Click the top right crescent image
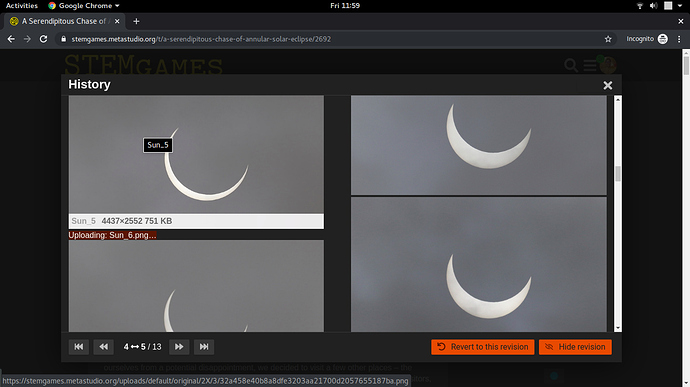The height and width of the screenshot is (387, 690). [x=479, y=145]
